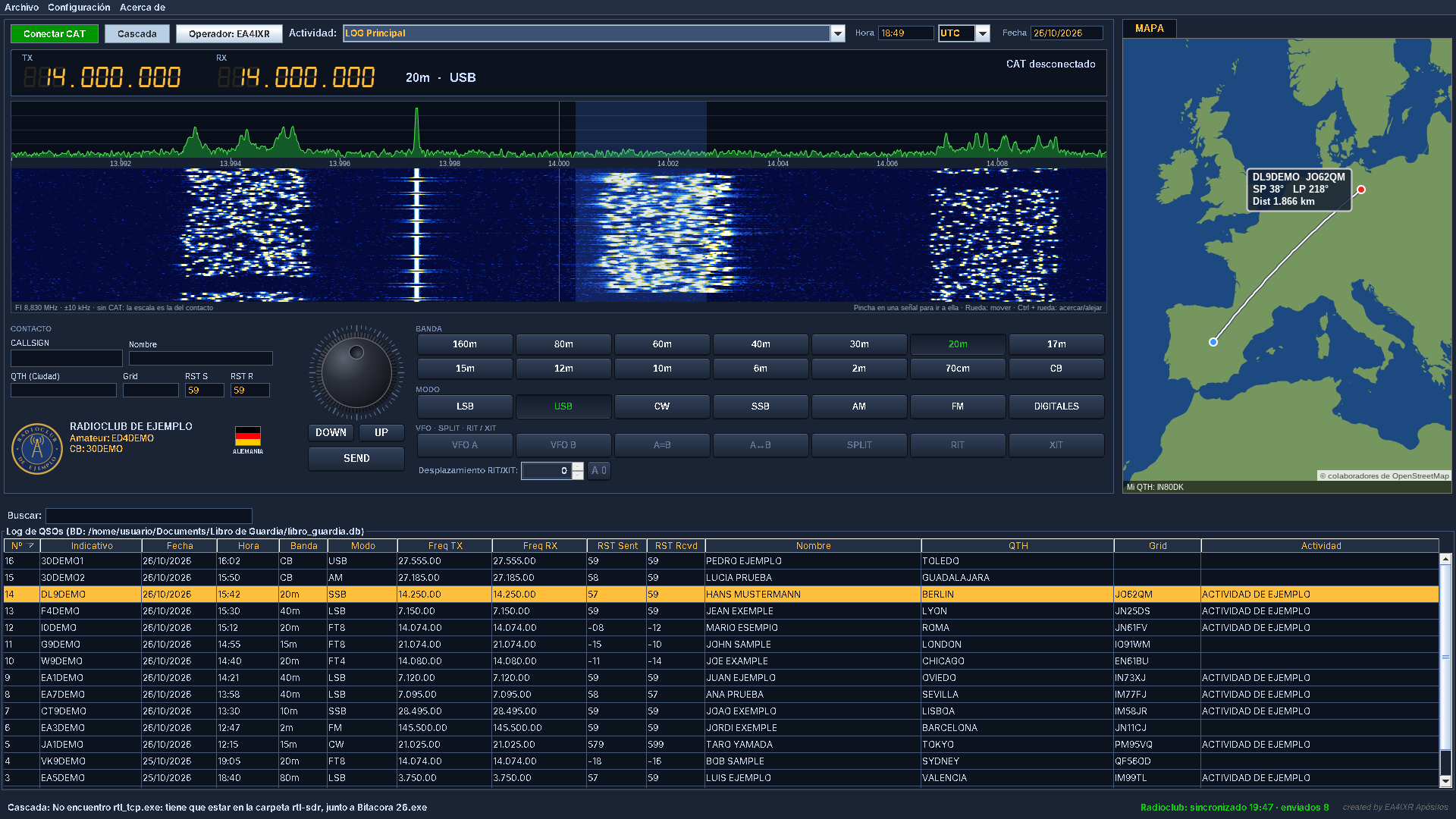Select the 20m band button
Screen dimensions: 1456x819
958,344
